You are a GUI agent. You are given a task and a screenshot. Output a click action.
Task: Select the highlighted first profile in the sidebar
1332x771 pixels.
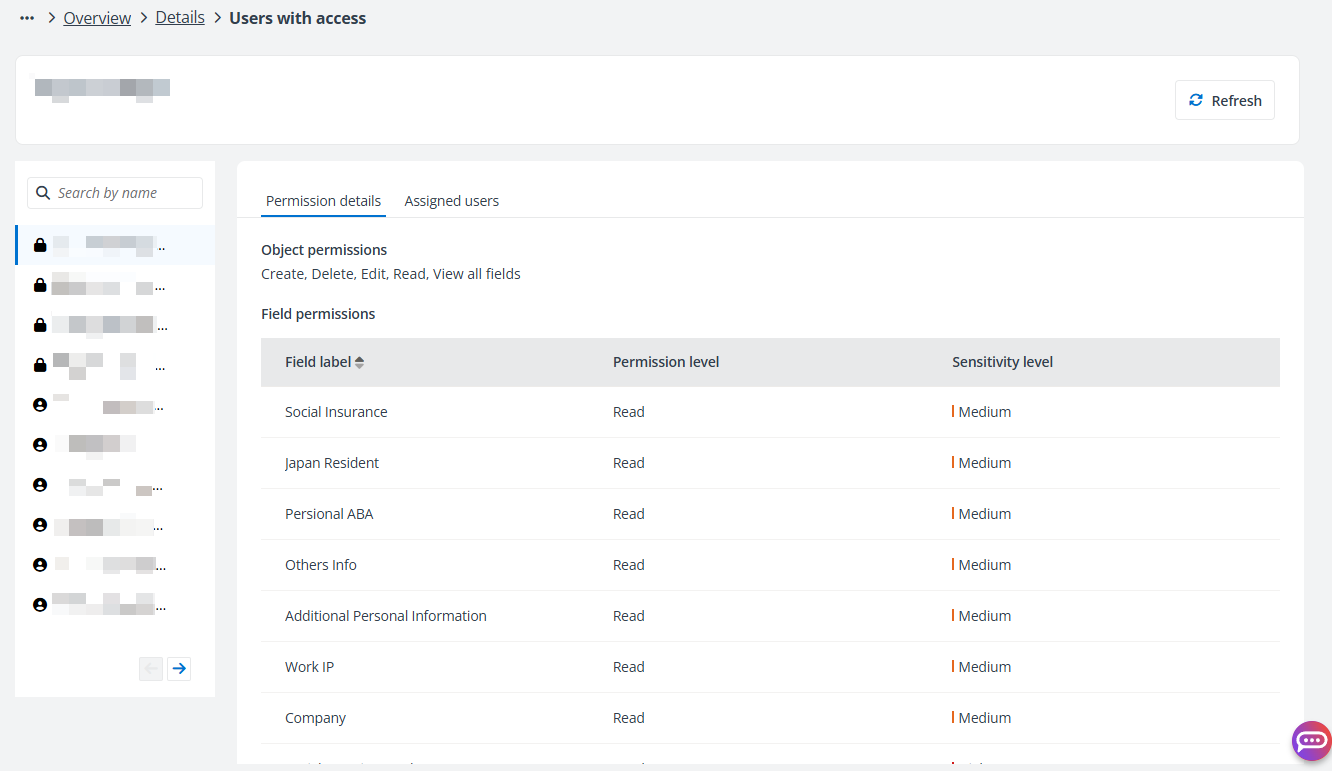[x=114, y=245]
